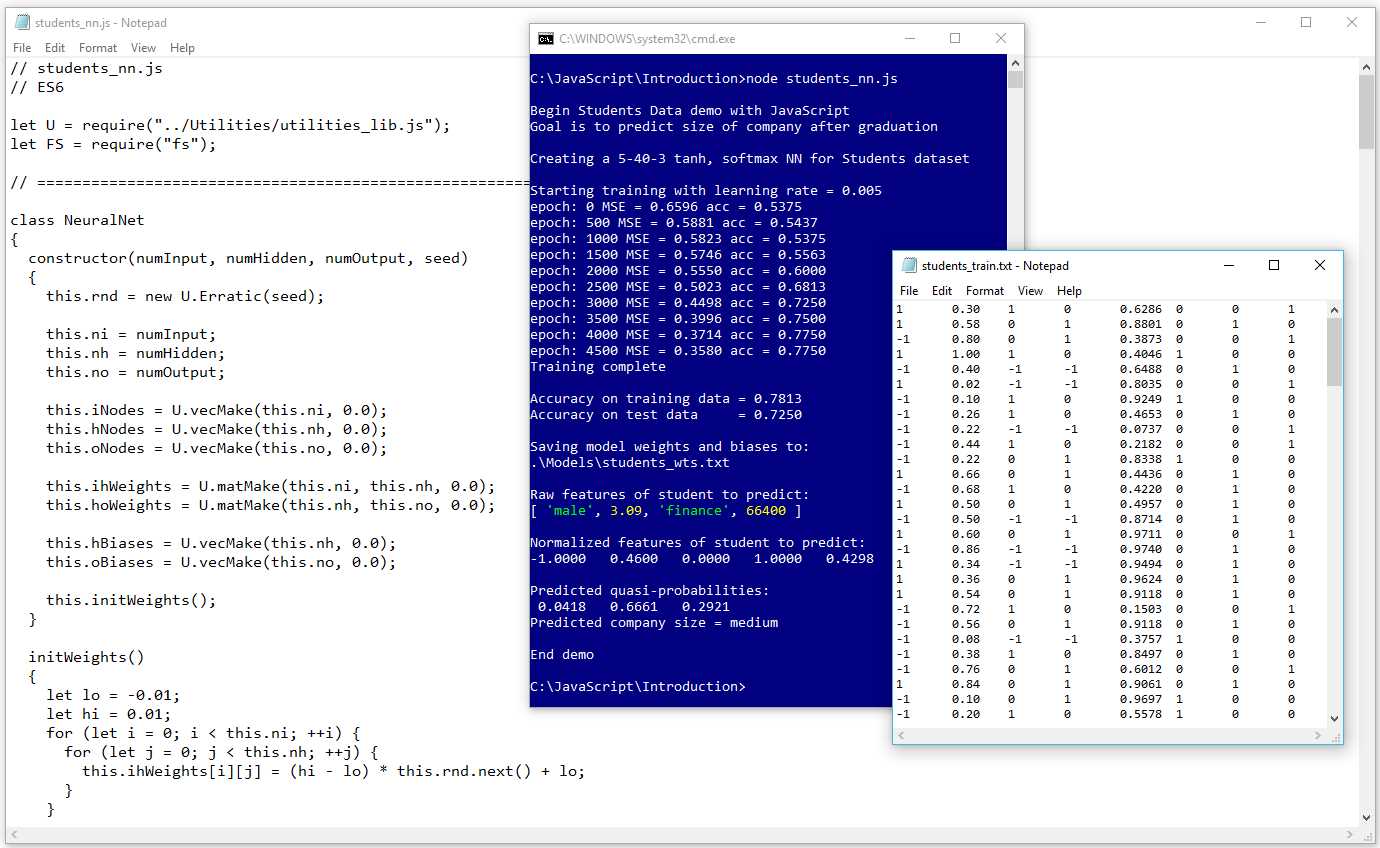Screen dimensions: 1380x848
Task: Open the Help menu in students_train.txt
Action: pos(1069,290)
